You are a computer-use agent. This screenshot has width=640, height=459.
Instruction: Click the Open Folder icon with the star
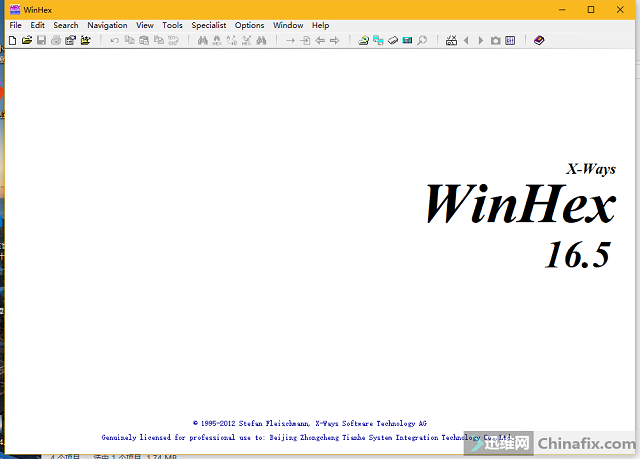pyautogui.click(x=85, y=40)
